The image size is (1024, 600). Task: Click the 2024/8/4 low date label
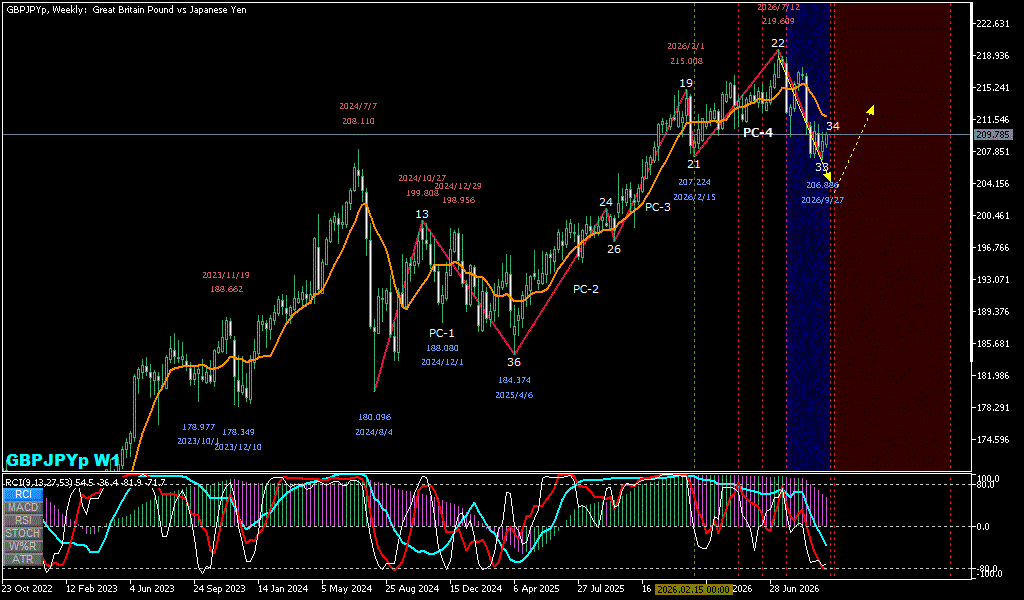[374, 432]
